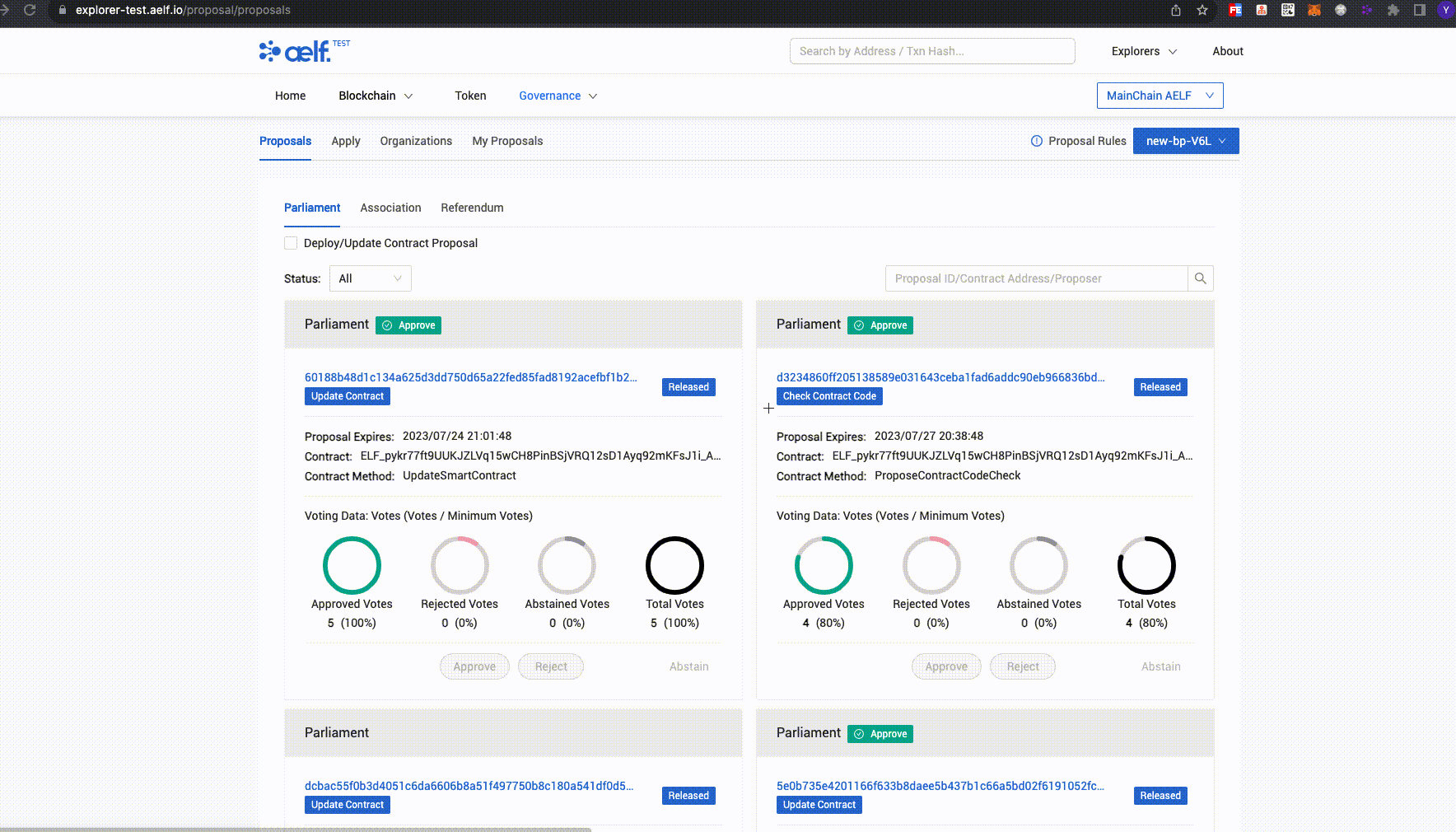This screenshot has width=1456, height=832.
Task: Expand the Governance menu
Action: click(x=558, y=96)
